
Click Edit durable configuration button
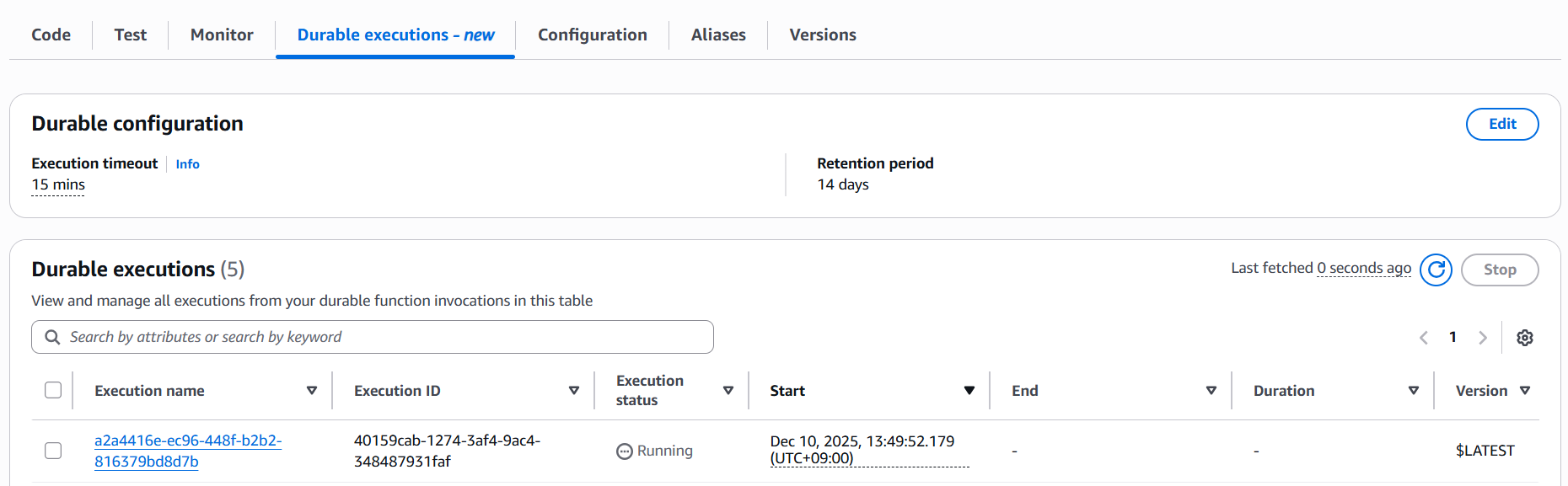1501,124
